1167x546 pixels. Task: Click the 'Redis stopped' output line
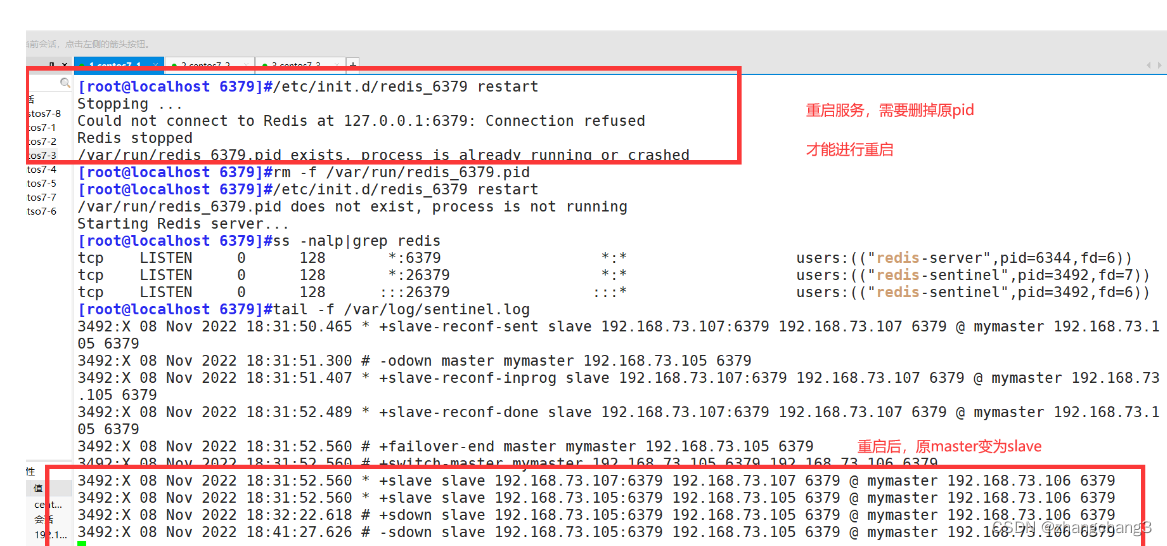pos(135,138)
